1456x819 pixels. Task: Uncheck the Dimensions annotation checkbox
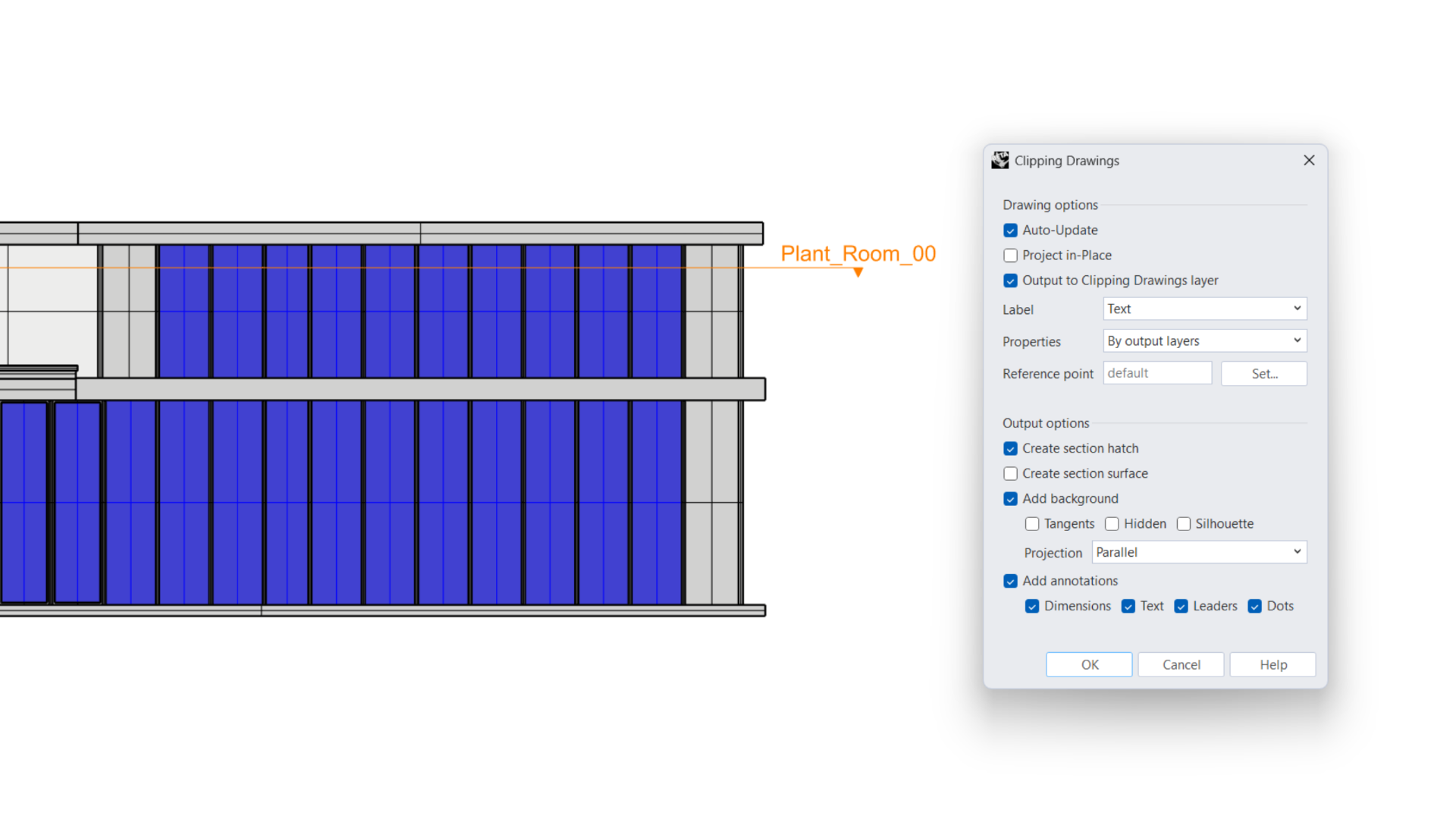point(1032,607)
